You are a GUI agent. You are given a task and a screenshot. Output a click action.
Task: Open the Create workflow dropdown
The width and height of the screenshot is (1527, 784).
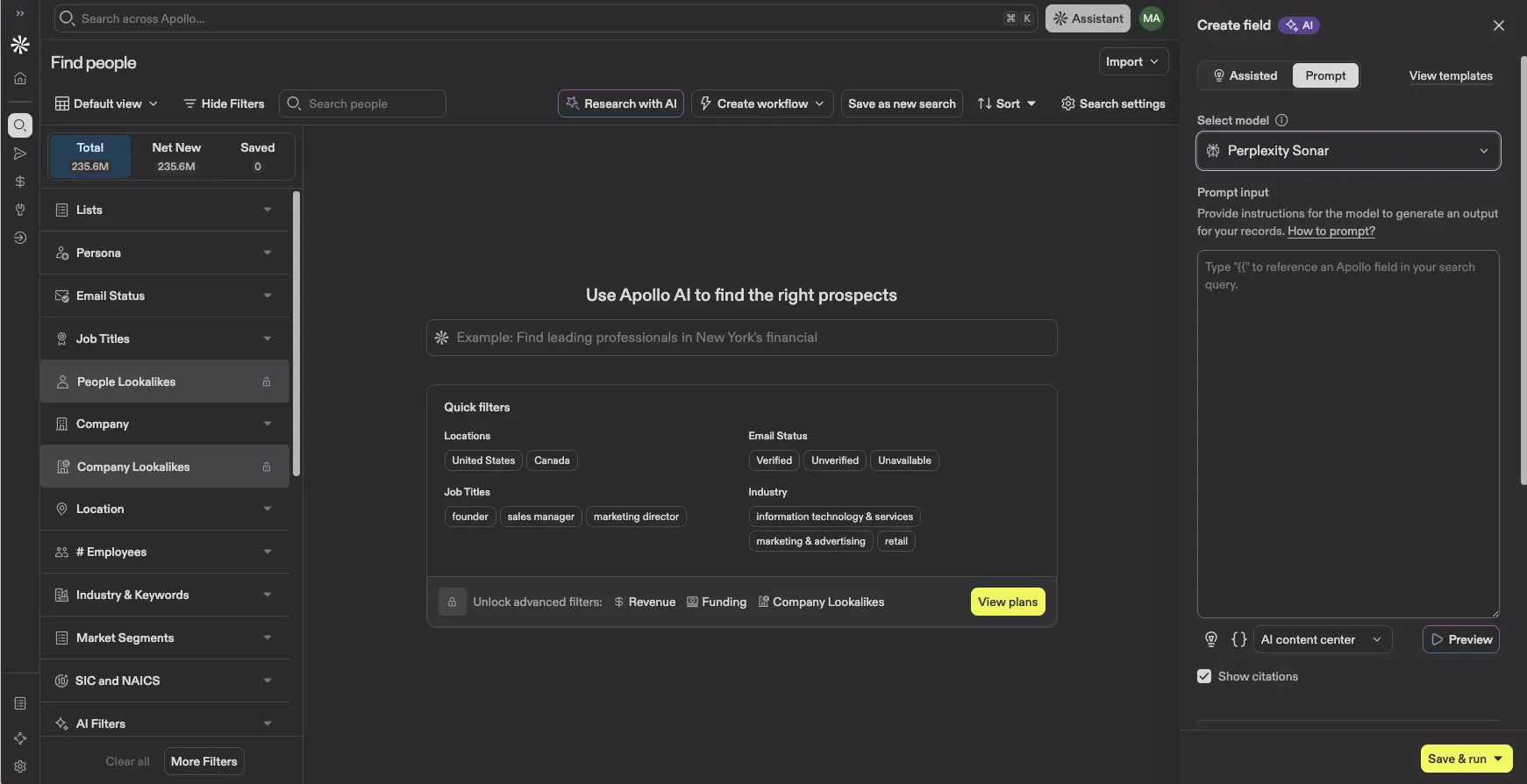pos(762,103)
